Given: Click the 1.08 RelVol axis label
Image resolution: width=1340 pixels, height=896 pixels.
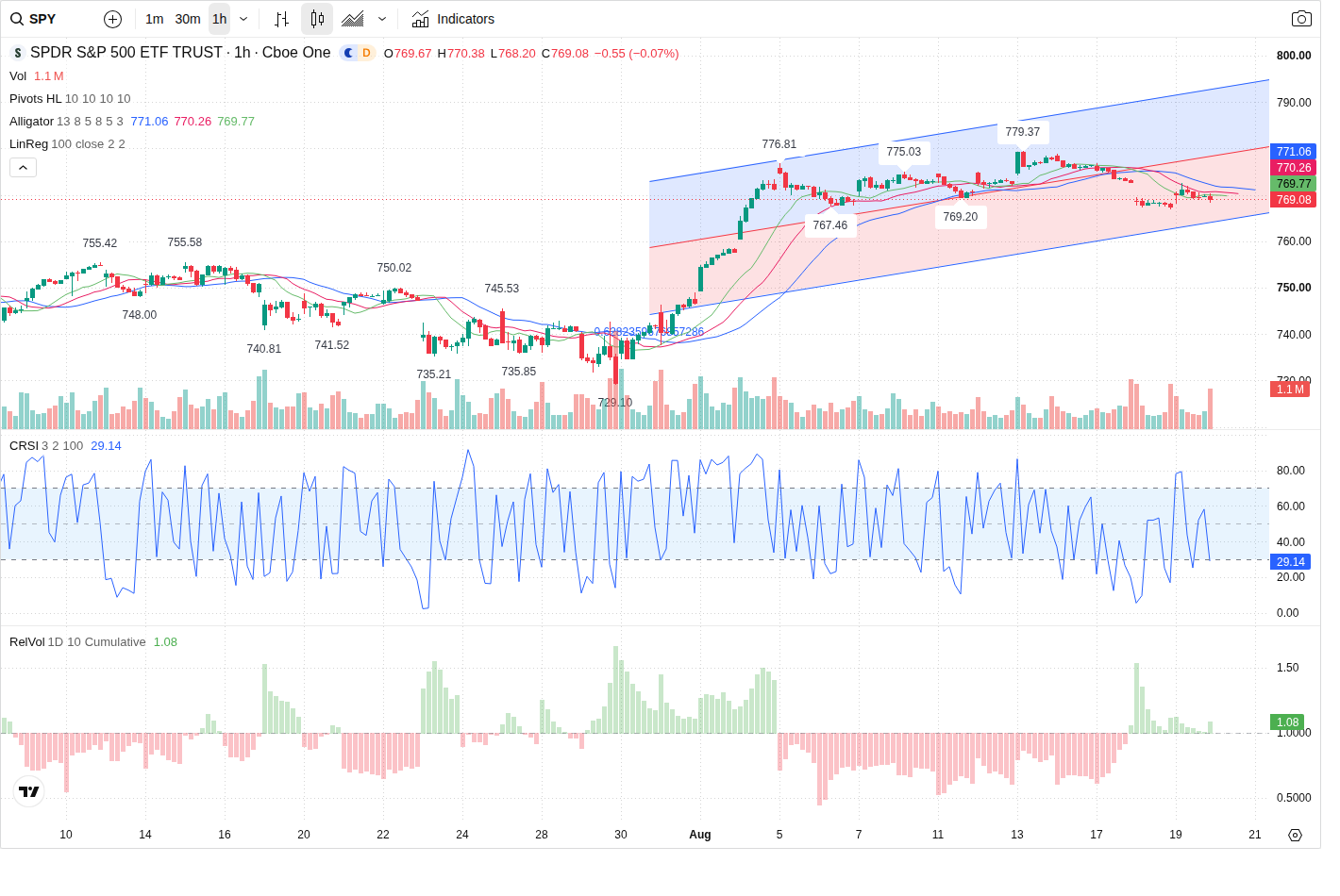Looking at the screenshot, I should [1288, 722].
